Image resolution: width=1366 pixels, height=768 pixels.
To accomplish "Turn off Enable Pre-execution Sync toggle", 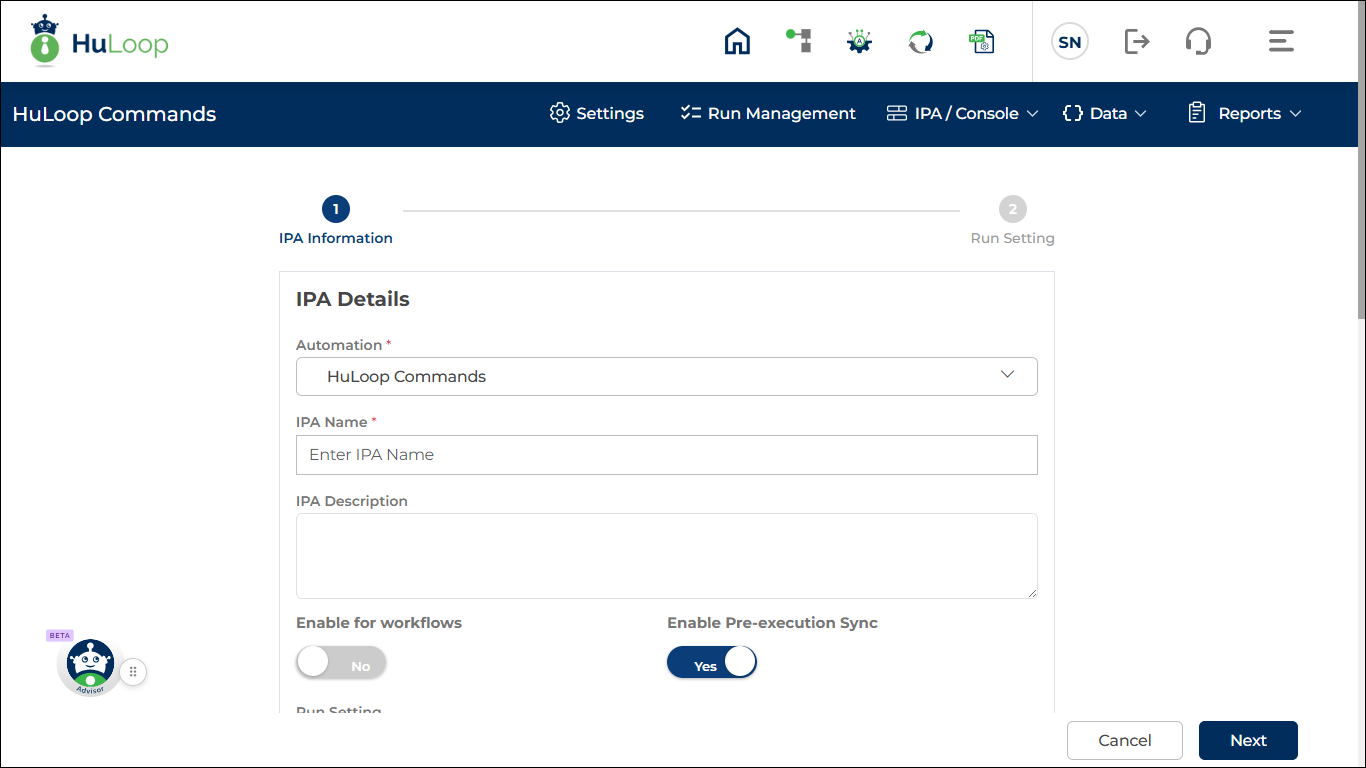I will coord(712,663).
